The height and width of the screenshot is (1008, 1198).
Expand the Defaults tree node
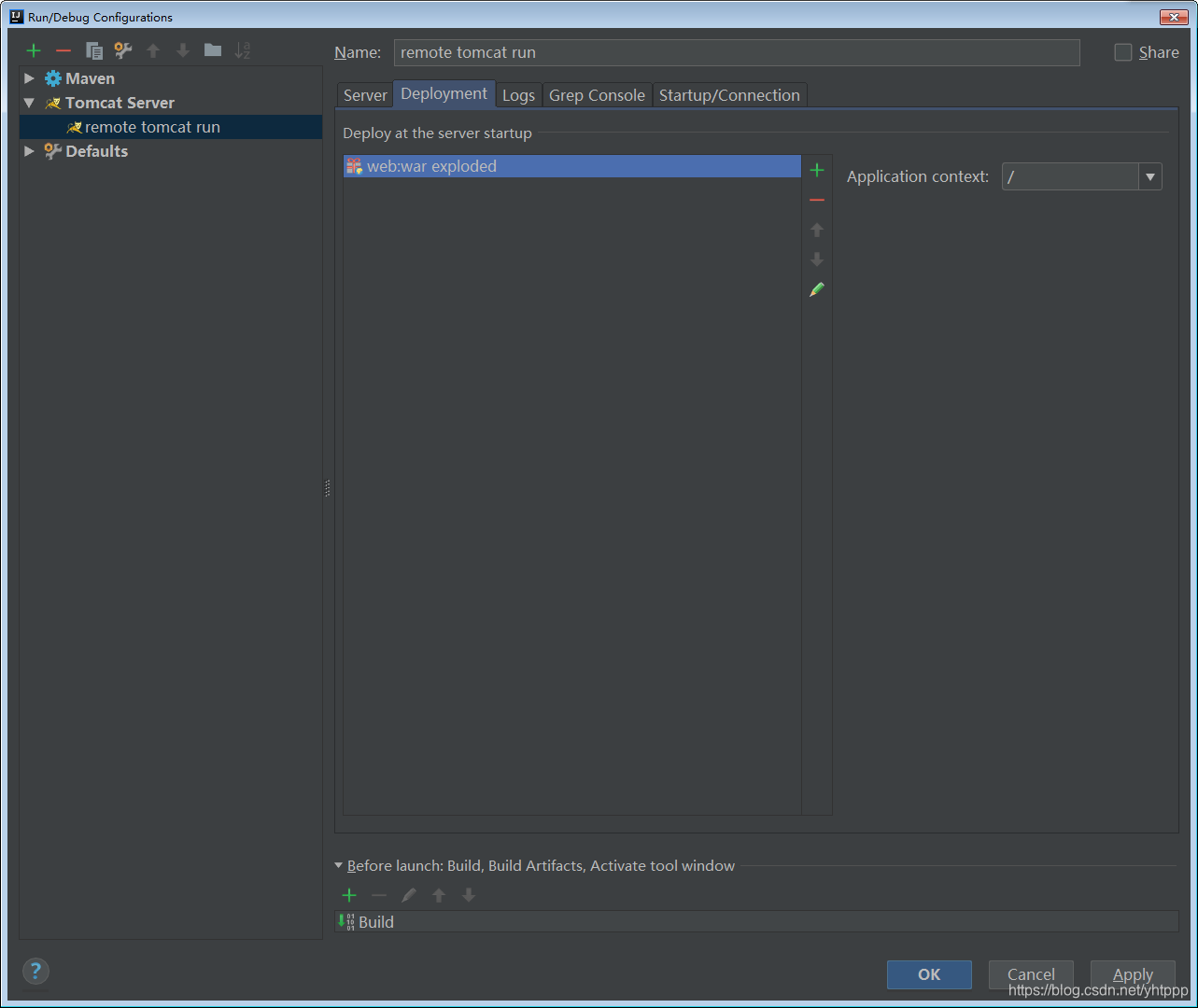pyautogui.click(x=29, y=151)
